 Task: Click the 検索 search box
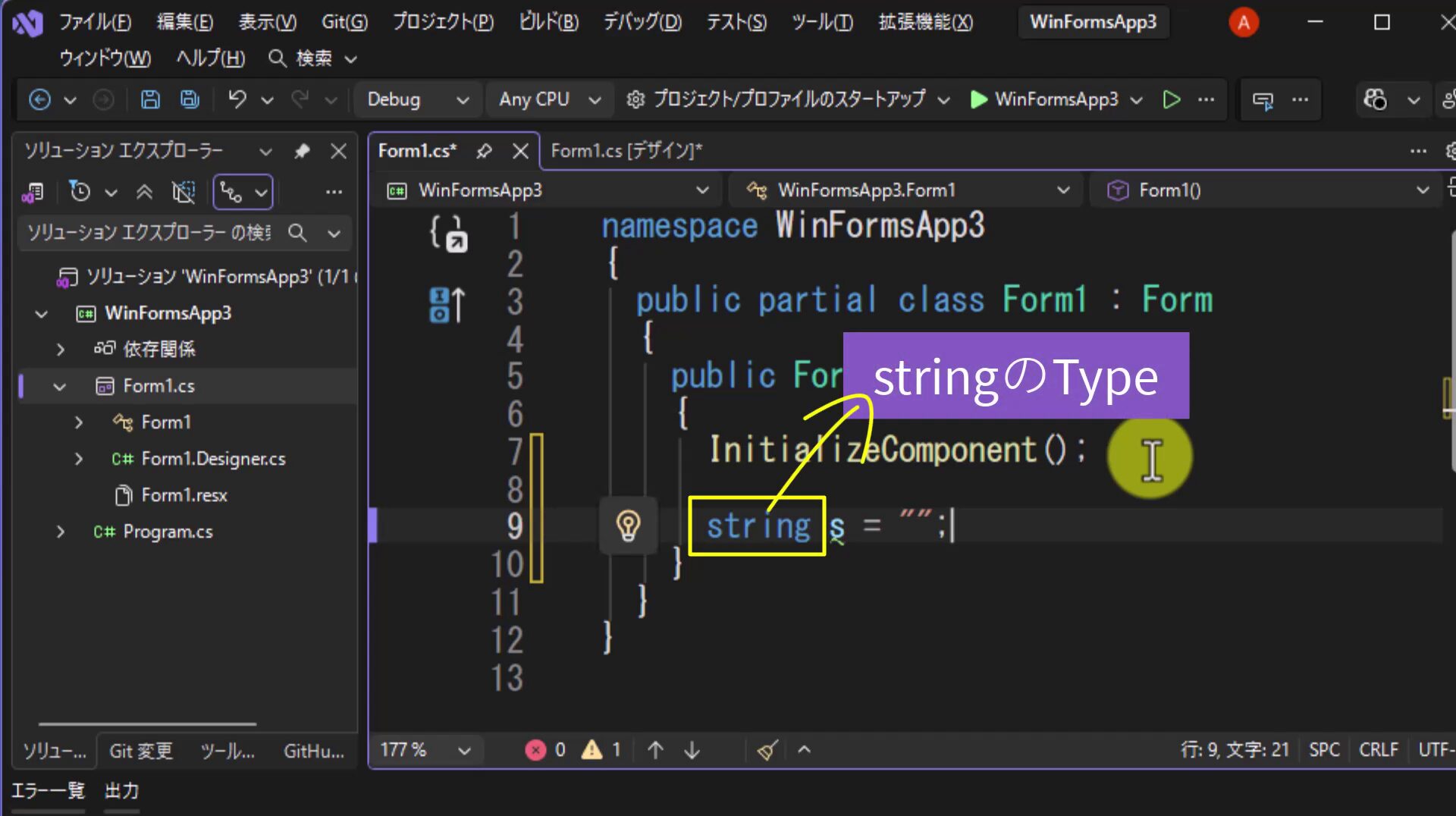(312, 58)
